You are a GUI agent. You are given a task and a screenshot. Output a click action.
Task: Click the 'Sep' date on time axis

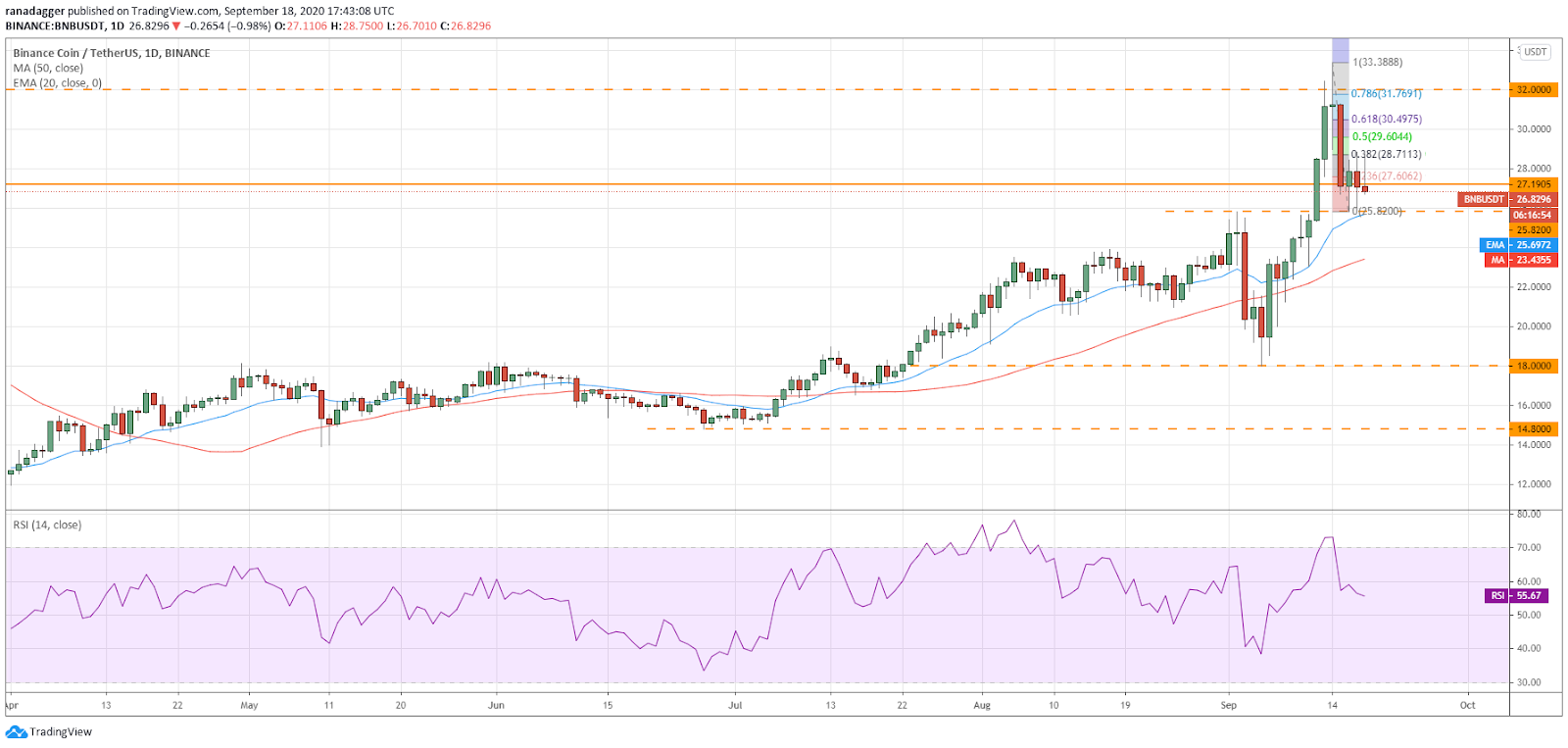[x=1229, y=705]
